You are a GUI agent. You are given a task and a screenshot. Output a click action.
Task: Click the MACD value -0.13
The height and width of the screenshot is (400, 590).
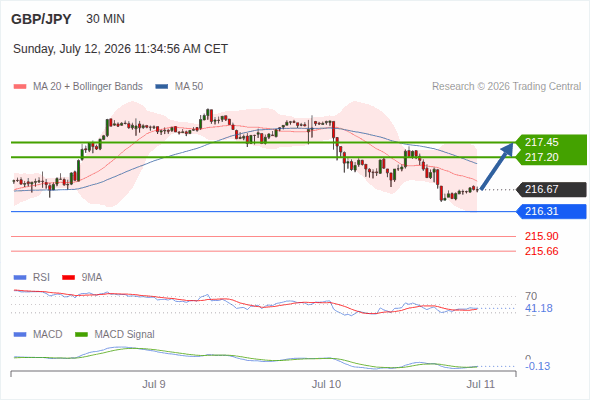click(537, 366)
